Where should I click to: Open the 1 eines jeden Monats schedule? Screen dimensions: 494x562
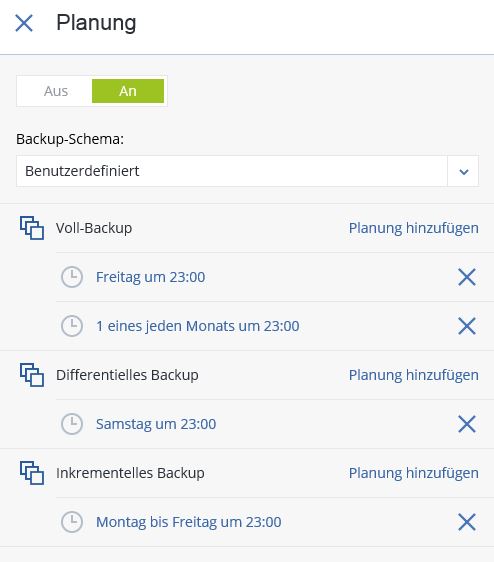[198, 326]
